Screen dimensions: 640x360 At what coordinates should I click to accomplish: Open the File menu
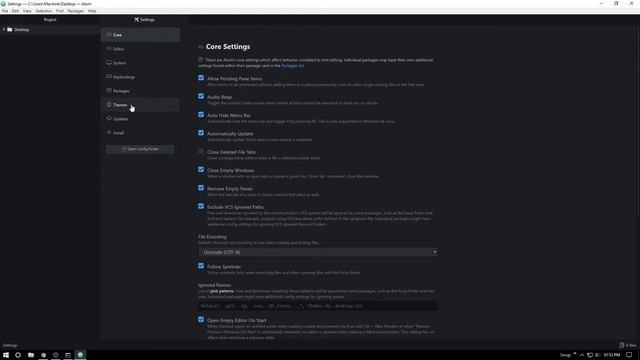tap(5, 11)
